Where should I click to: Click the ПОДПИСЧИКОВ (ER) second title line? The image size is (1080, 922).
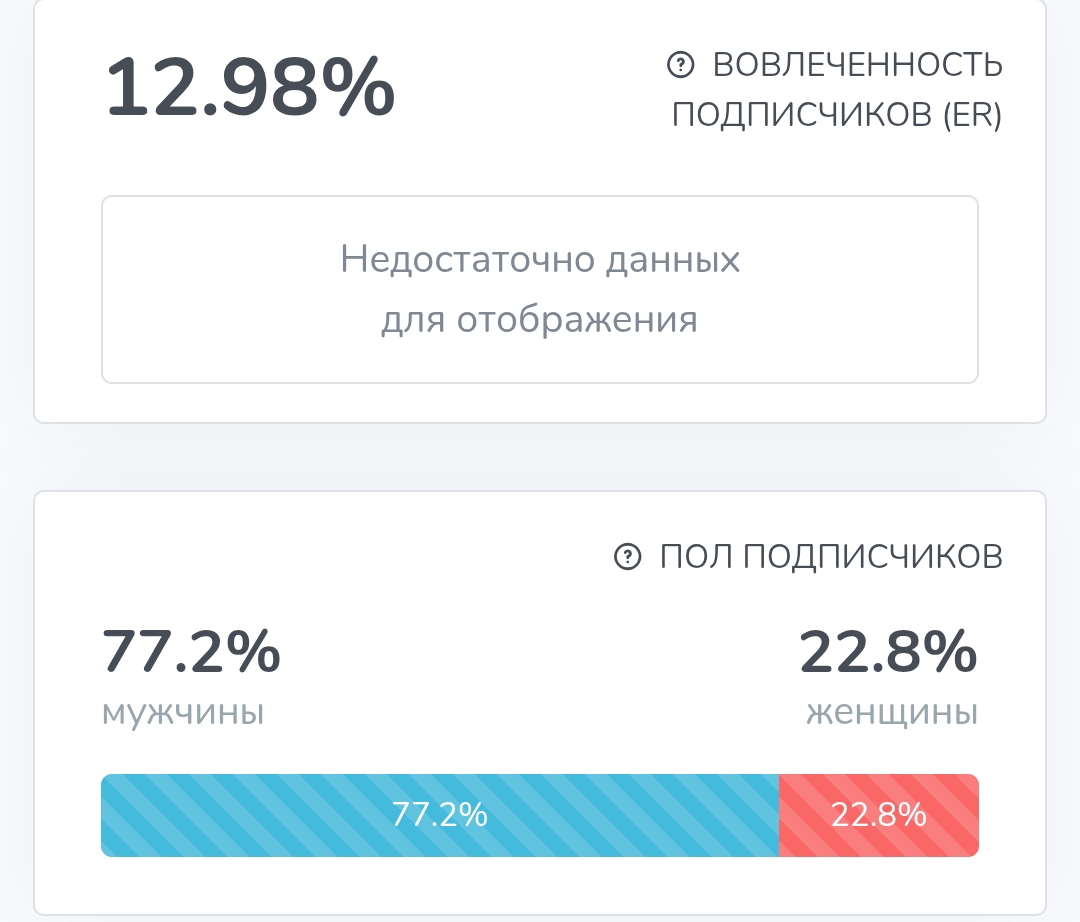coord(837,114)
